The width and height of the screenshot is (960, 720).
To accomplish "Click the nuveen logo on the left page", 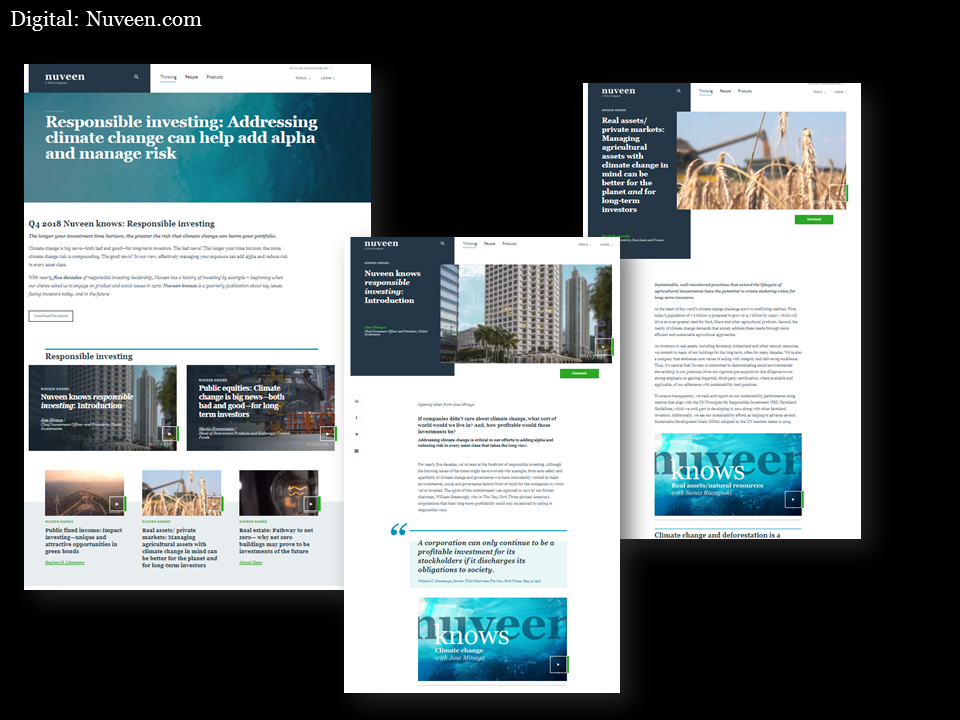I will pos(64,77).
